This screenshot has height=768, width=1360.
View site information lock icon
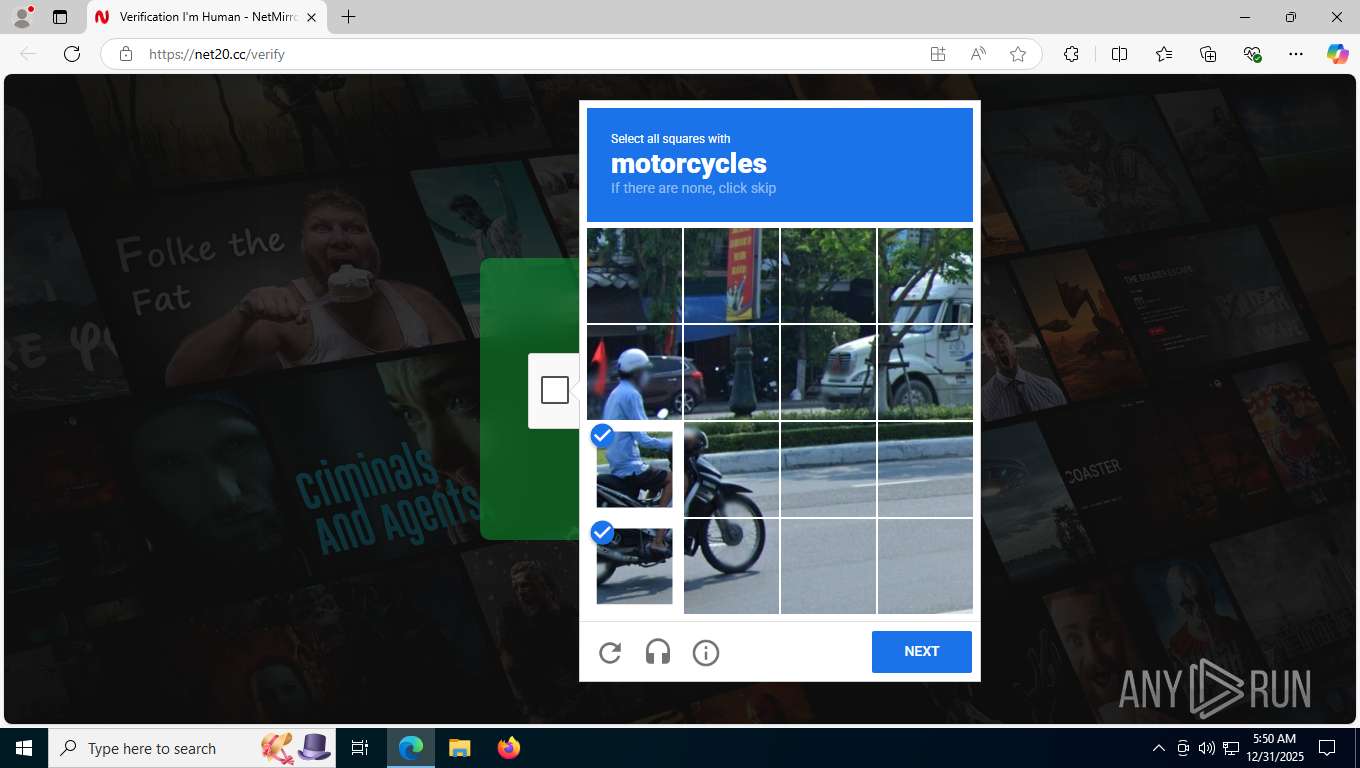click(x=126, y=54)
